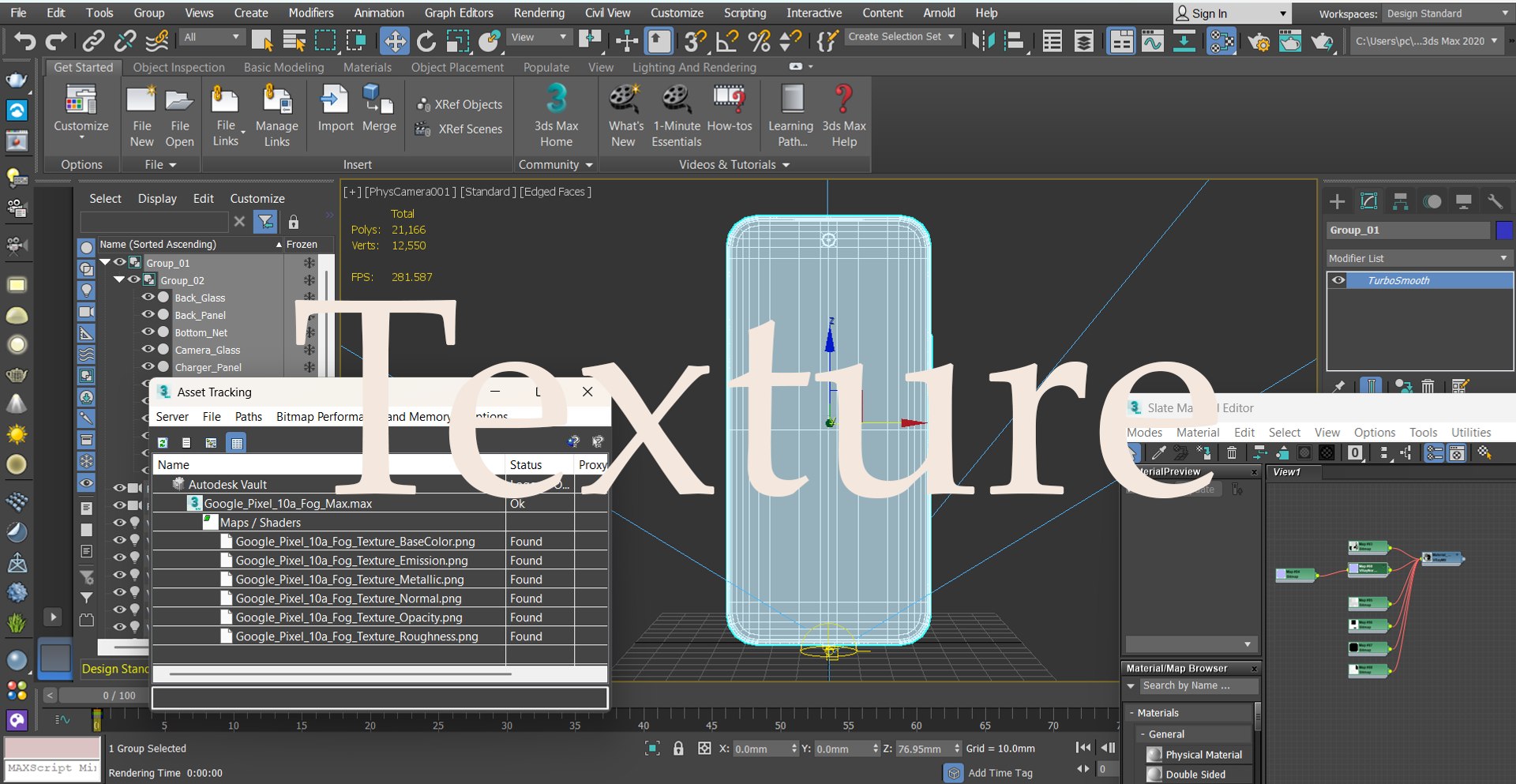Collapse the Group_01 tree node
This screenshot has height=784, width=1516.
pyautogui.click(x=105, y=262)
